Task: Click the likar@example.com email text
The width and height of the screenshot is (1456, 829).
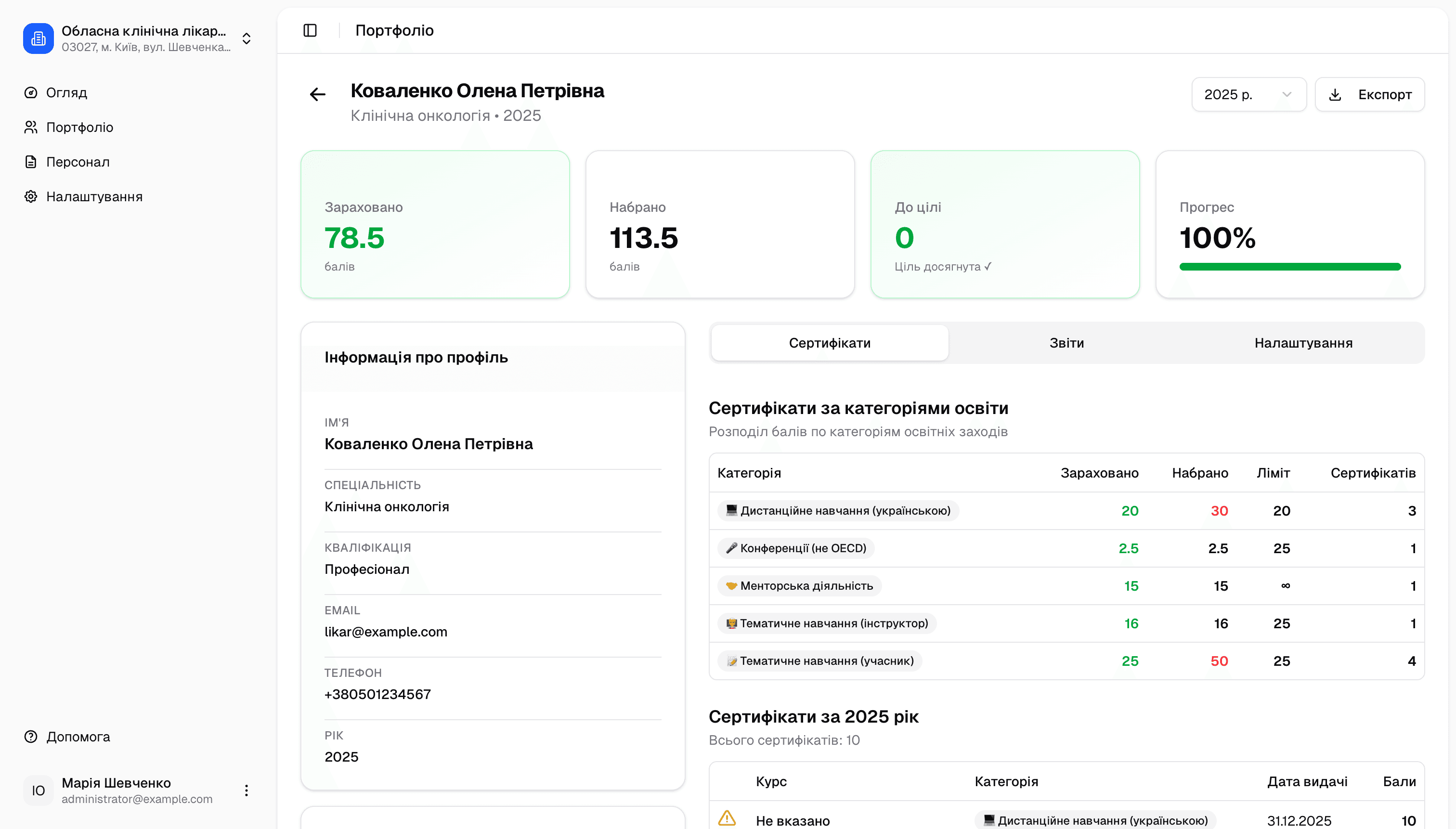Action: (x=386, y=632)
